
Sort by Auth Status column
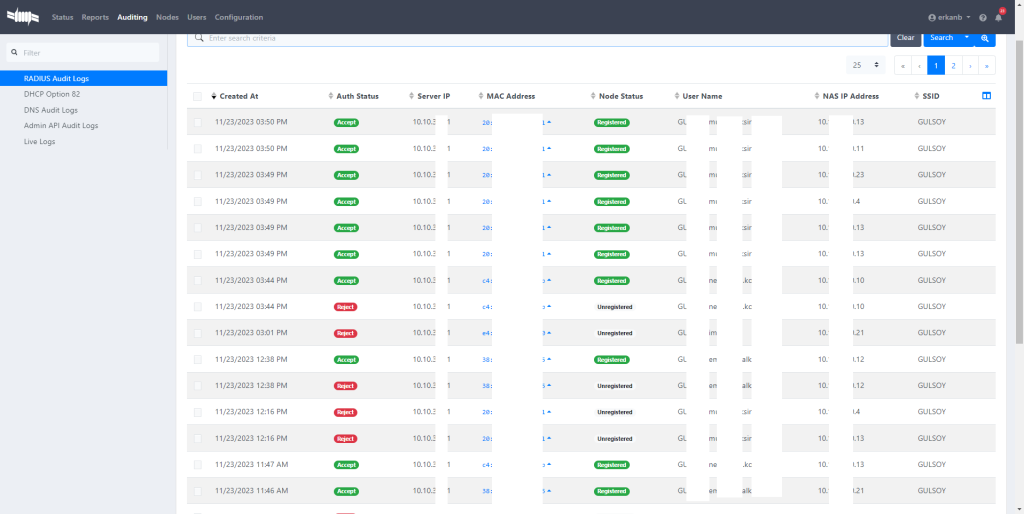click(x=357, y=96)
